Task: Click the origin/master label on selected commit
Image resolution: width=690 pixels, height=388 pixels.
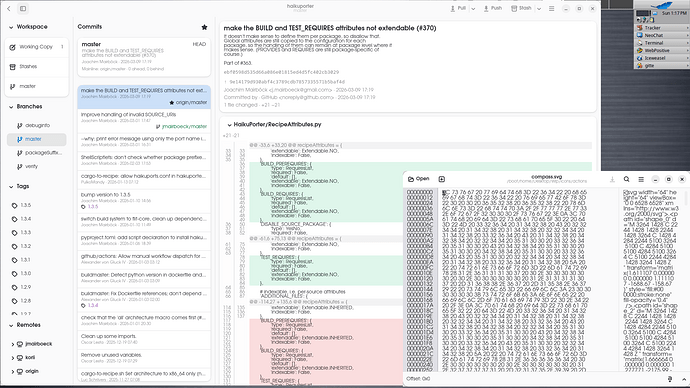Action: [x=188, y=102]
